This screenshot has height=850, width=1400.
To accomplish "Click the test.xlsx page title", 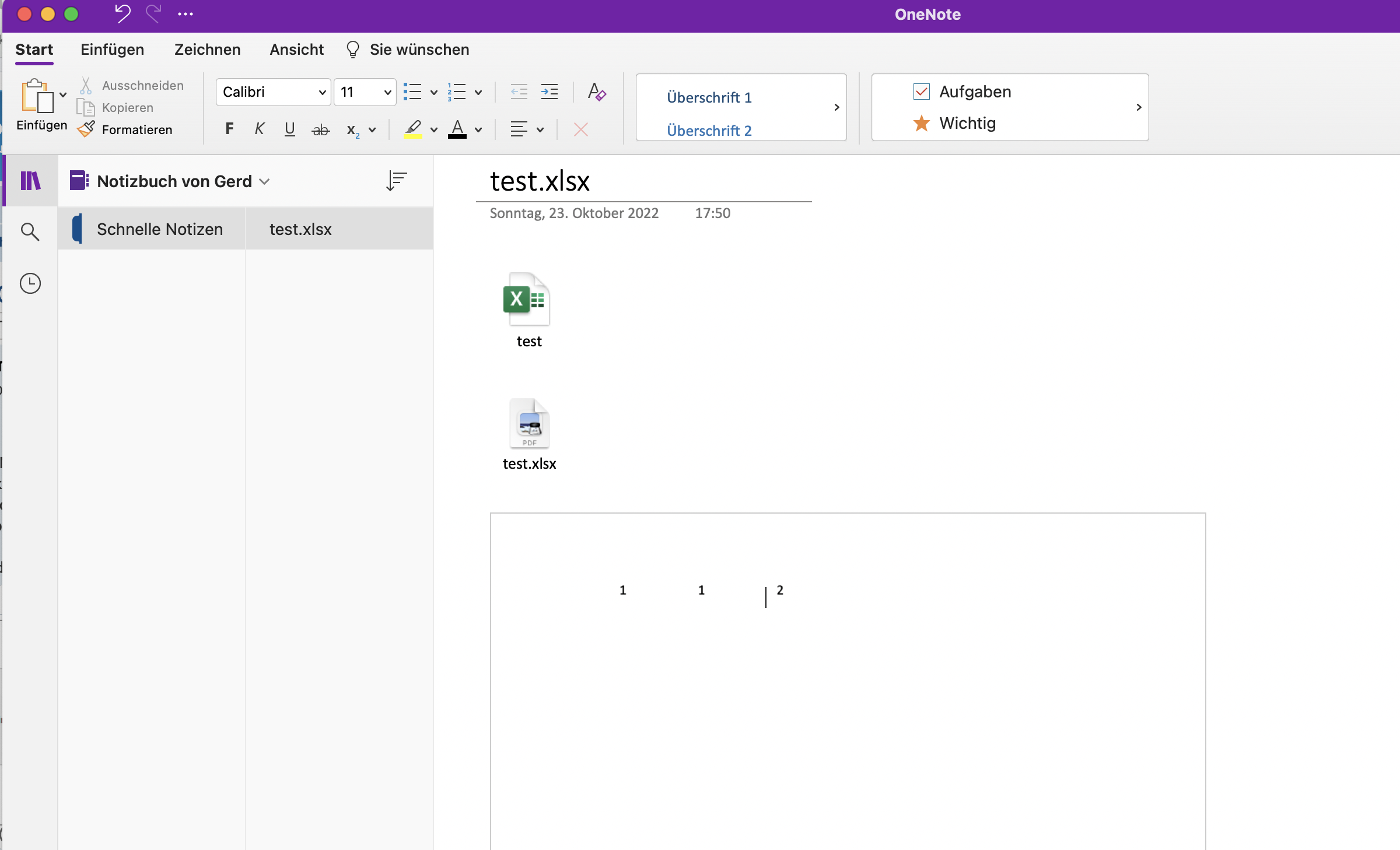I will coord(540,181).
